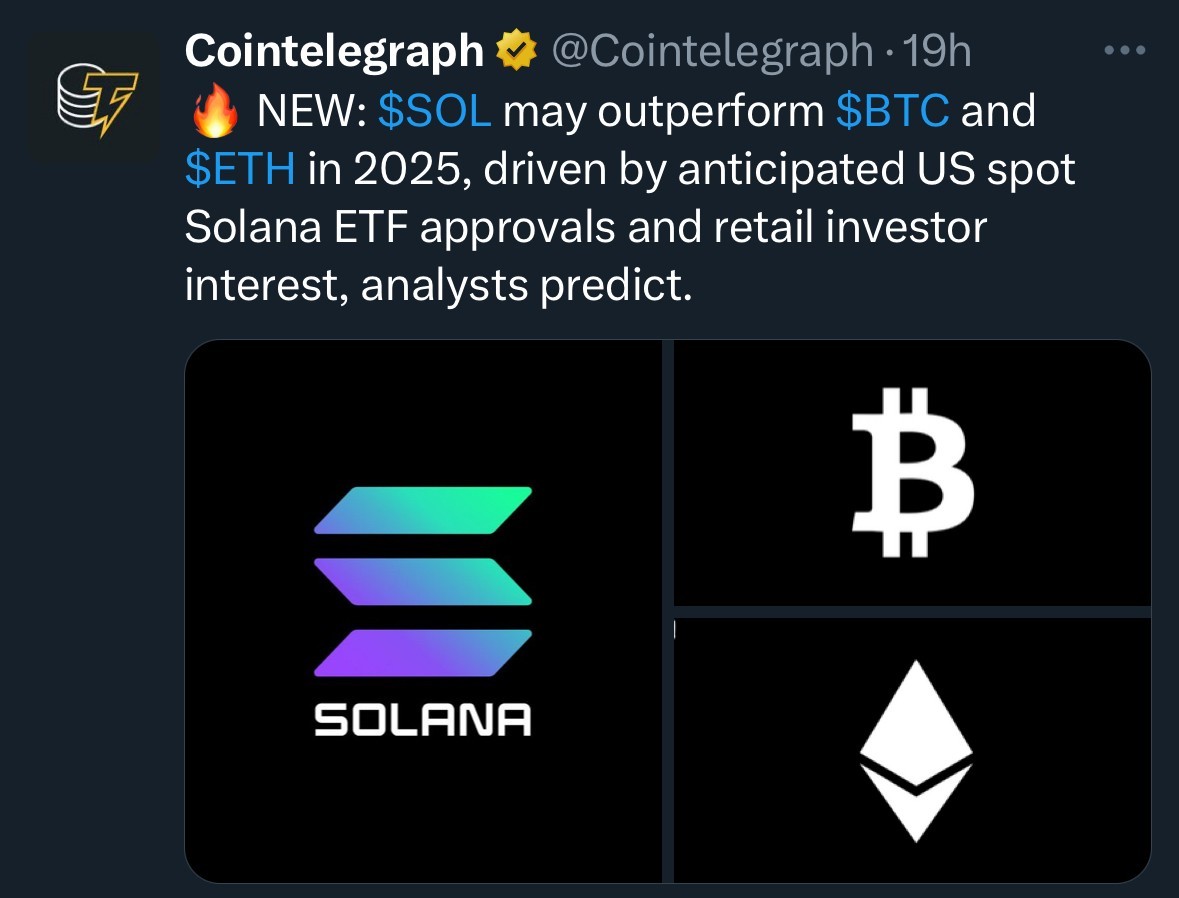Open the $BTC cashtag link
1179x898 pixels.
point(892,112)
